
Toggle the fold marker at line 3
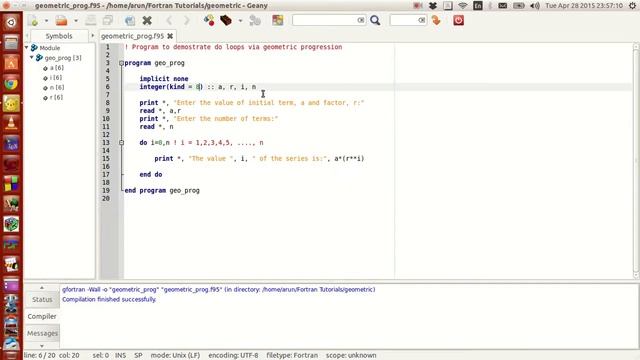pyautogui.click(x=121, y=63)
